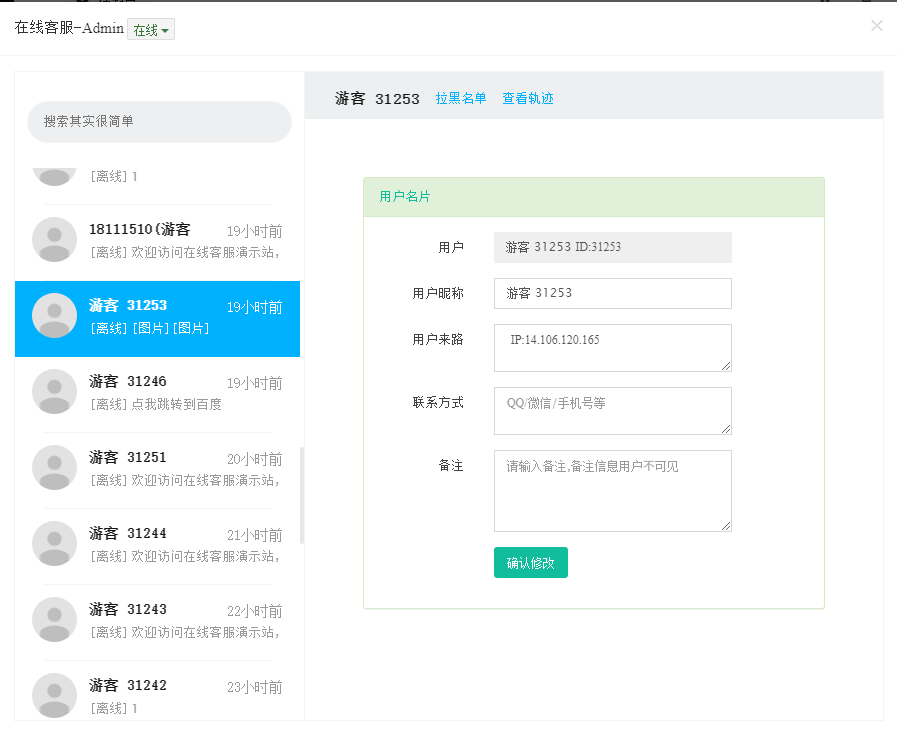The width and height of the screenshot is (897, 732).
Task: Click the avatar icon of 游客 31242
Action: [54, 695]
